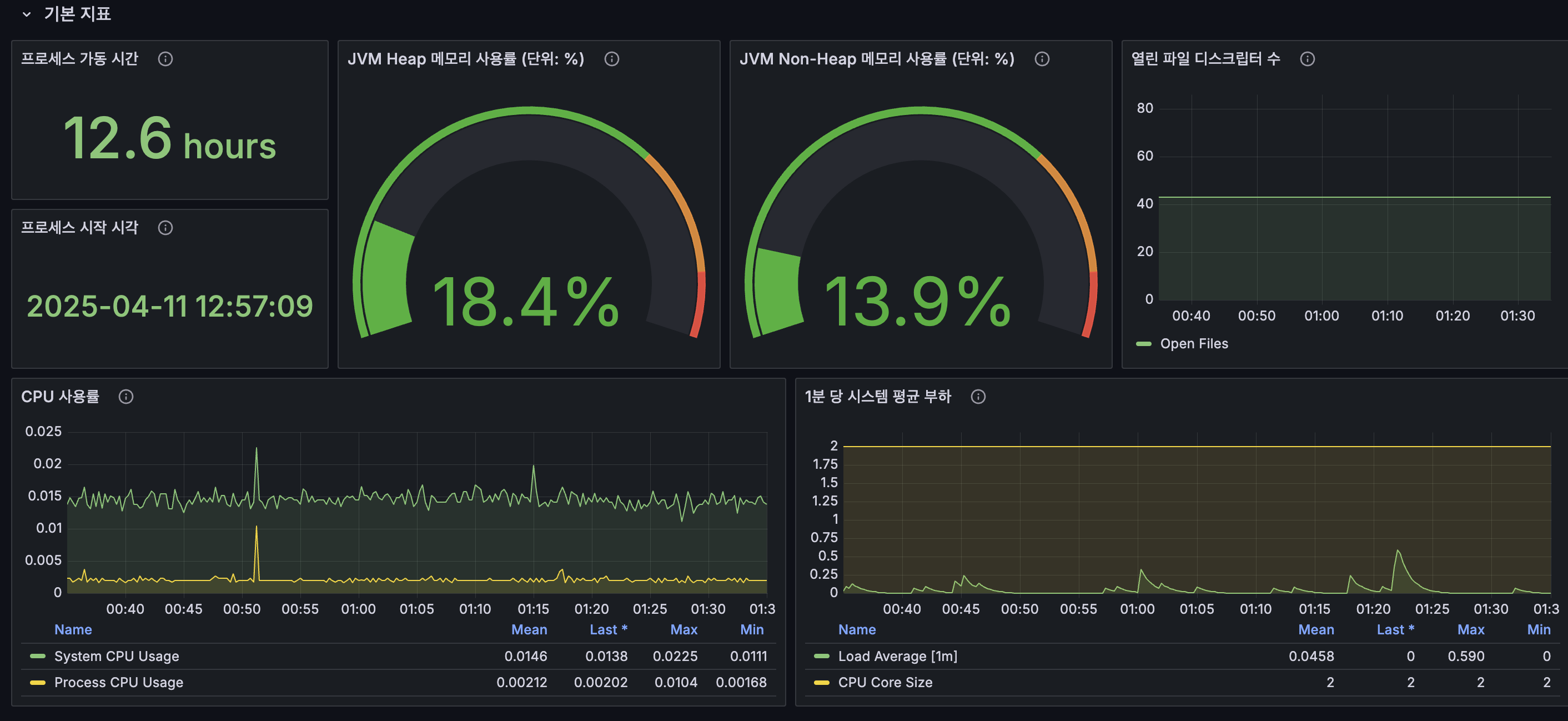1568x721 pixels.
Task: Click the 18.4% heap gauge value
Action: [x=525, y=302]
